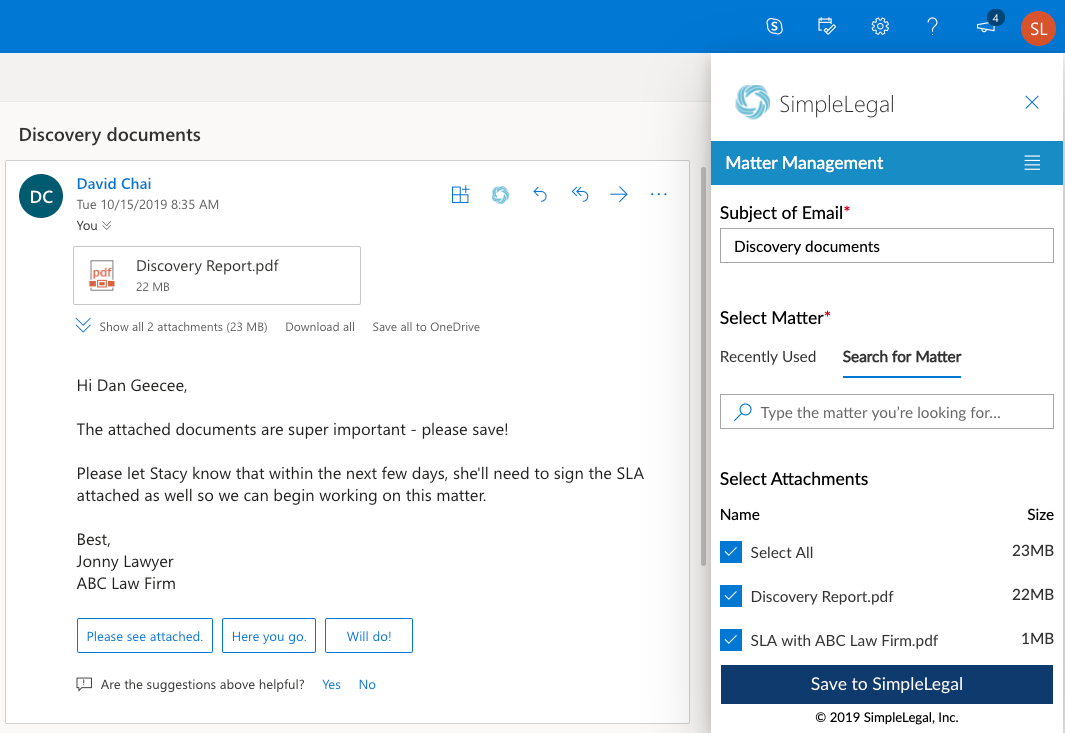
Task: Click the Subject of Email field
Action: coord(886,245)
